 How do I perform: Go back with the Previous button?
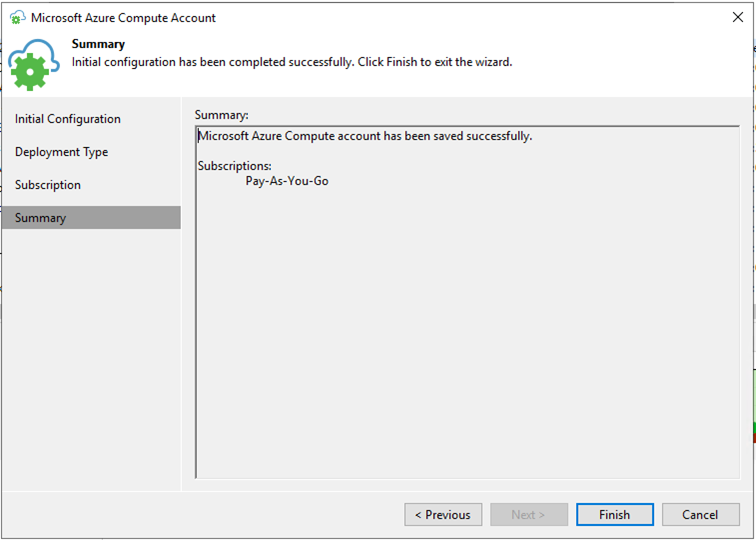click(x=443, y=514)
